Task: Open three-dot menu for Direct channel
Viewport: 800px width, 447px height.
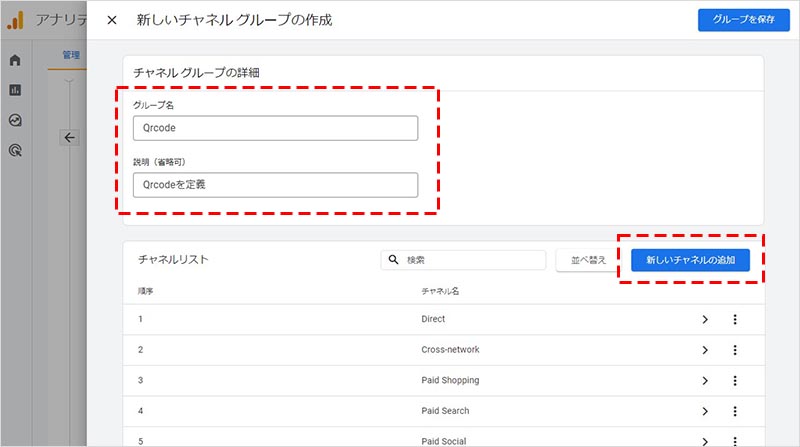Action: (735, 320)
